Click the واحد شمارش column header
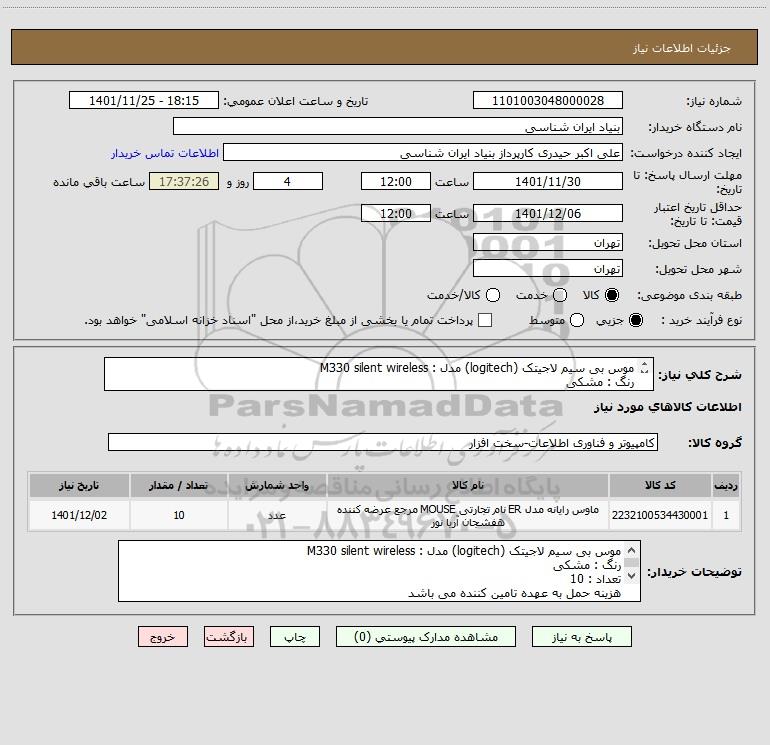 [x=277, y=485]
